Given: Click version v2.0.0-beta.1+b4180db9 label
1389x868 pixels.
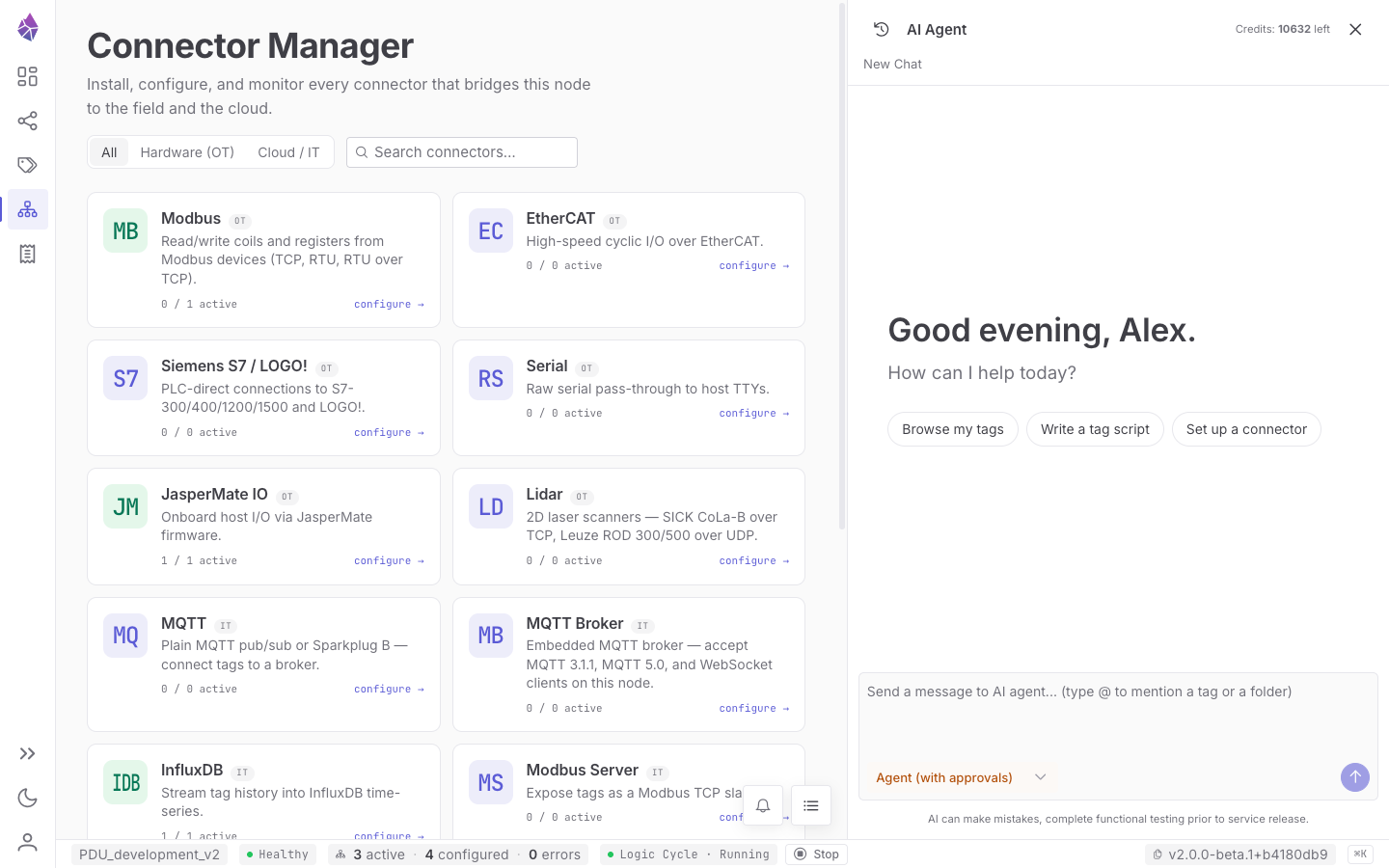Looking at the screenshot, I should [x=1239, y=854].
